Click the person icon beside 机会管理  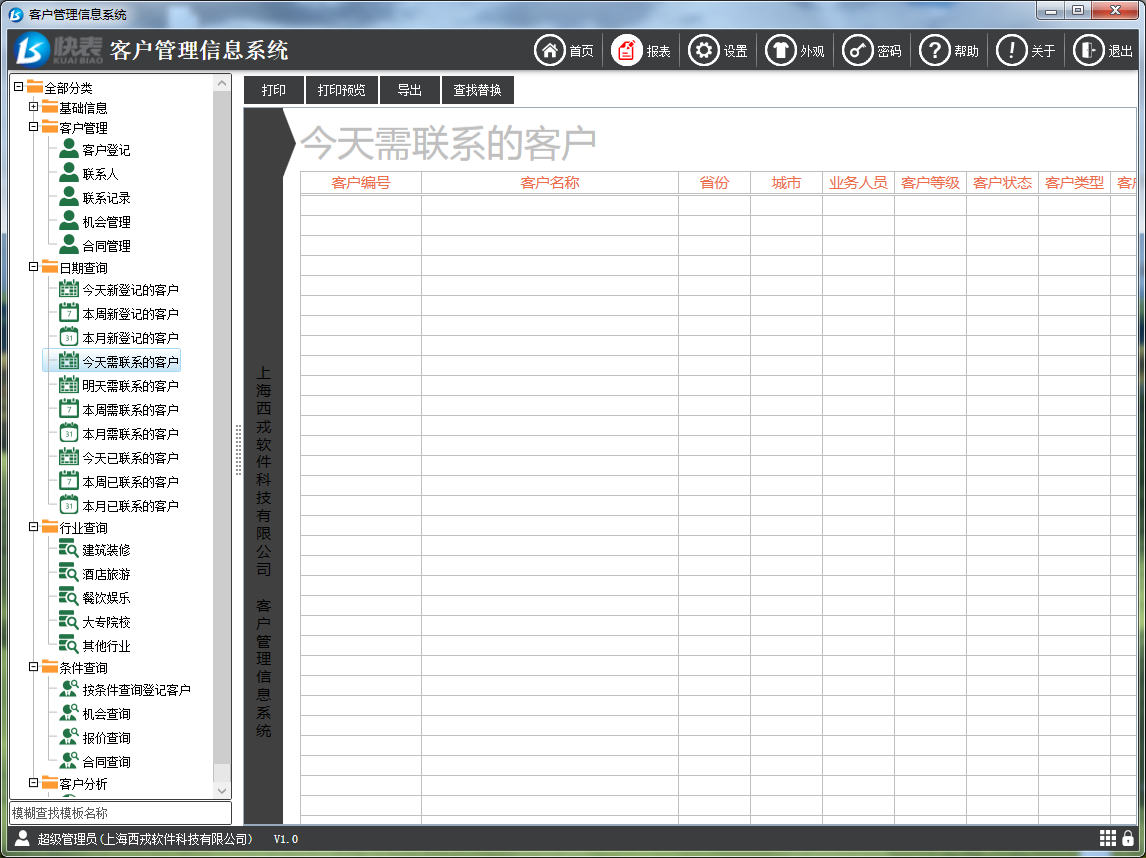(69, 221)
